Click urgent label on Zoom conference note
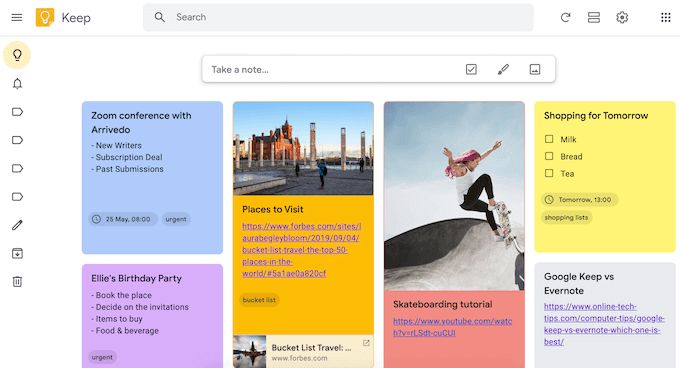This screenshot has height=368, width=680. (x=176, y=219)
